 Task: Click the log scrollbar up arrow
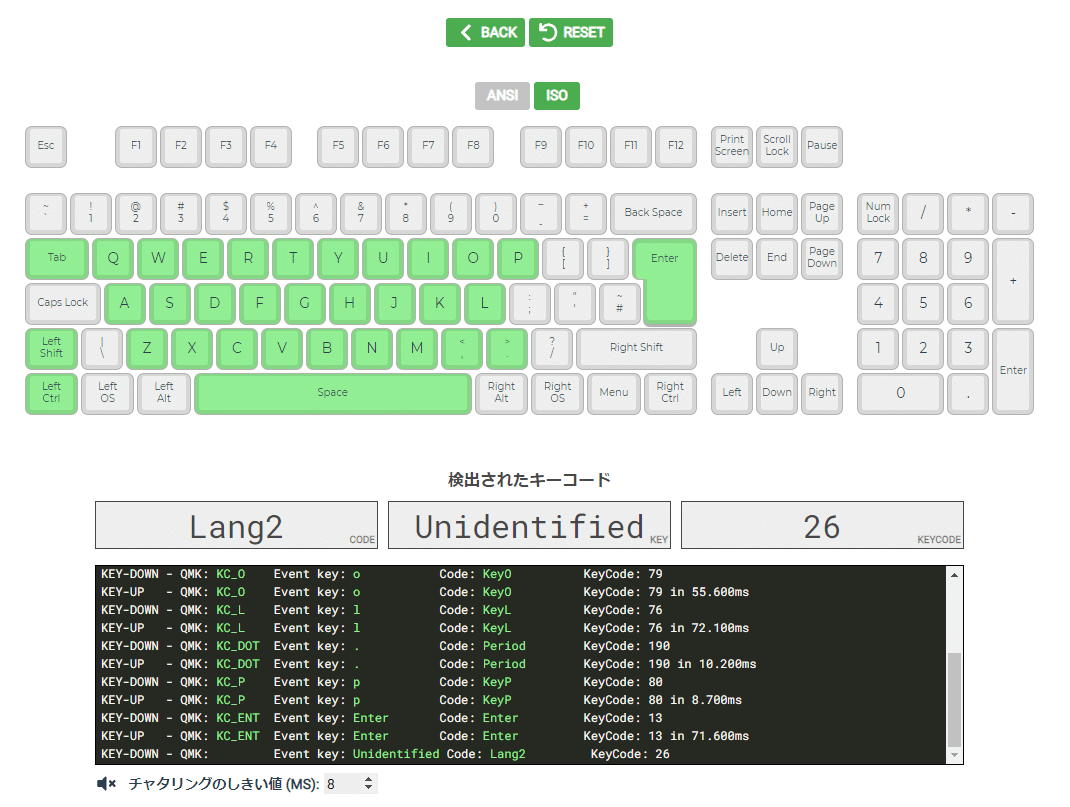pos(955,575)
